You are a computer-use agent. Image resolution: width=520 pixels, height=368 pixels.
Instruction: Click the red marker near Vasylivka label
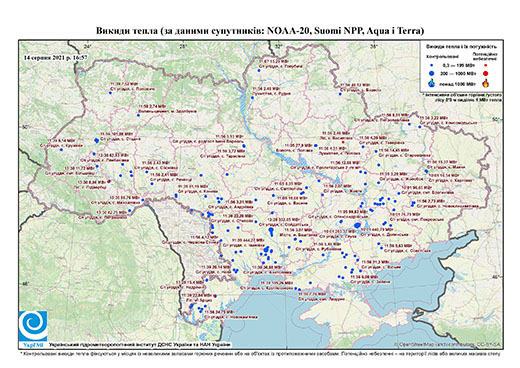(x=343, y=142)
